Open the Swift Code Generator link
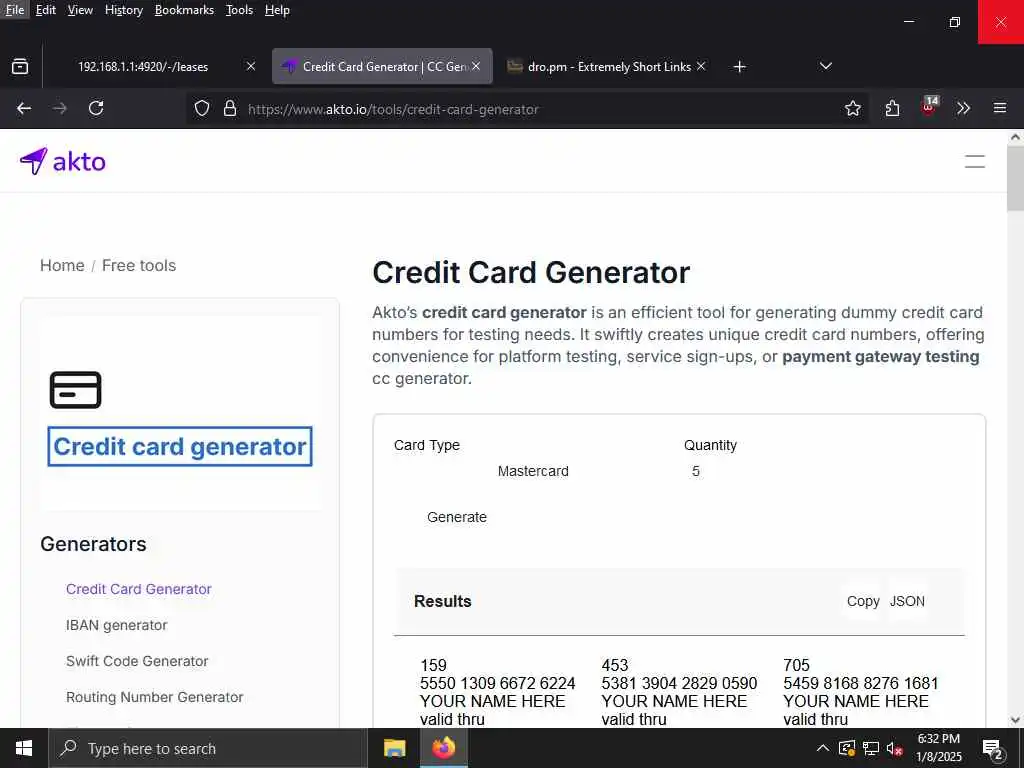The width and height of the screenshot is (1024, 768). (x=137, y=661)
